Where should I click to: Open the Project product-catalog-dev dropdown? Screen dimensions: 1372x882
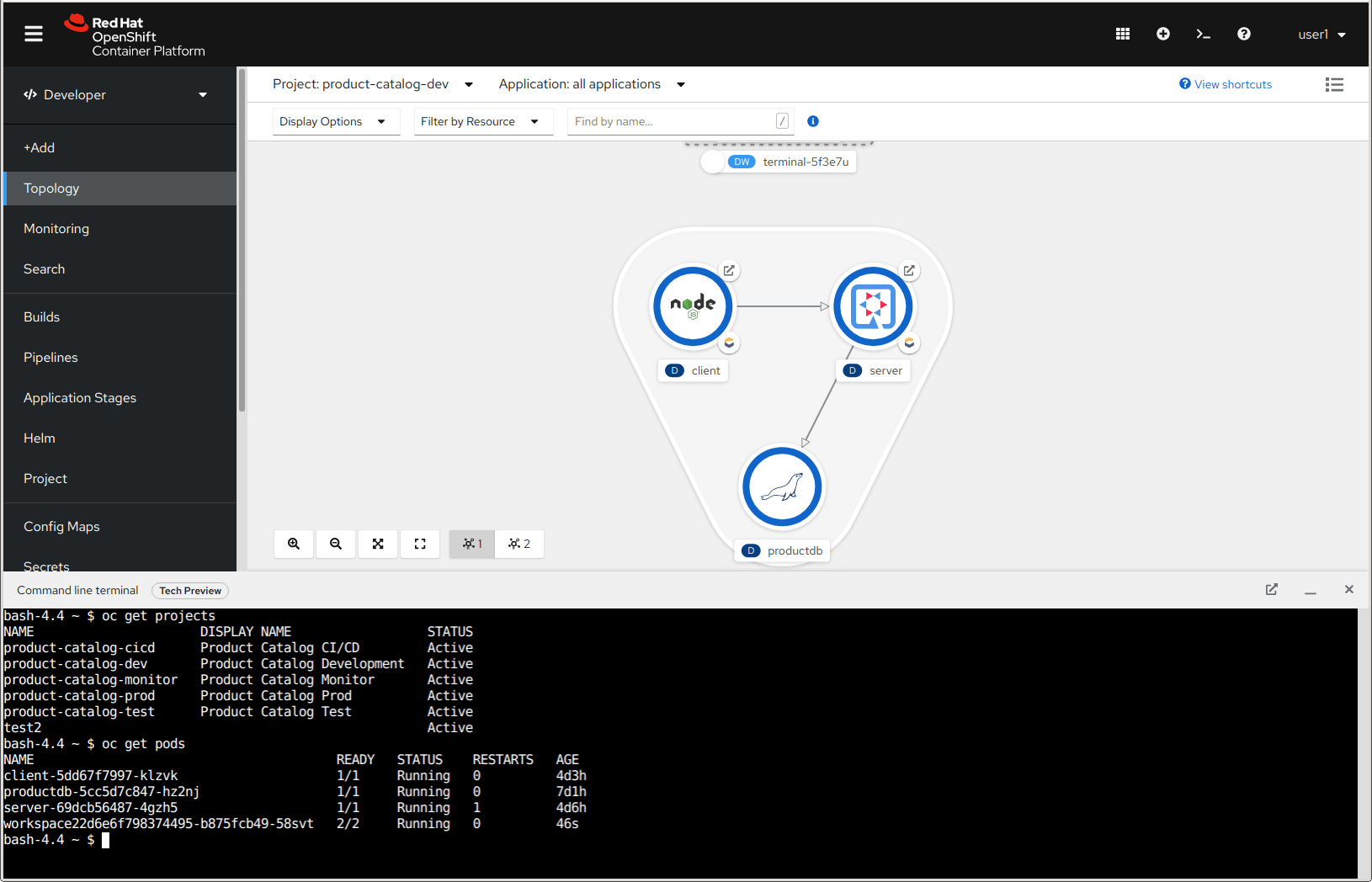click(373, 84)
